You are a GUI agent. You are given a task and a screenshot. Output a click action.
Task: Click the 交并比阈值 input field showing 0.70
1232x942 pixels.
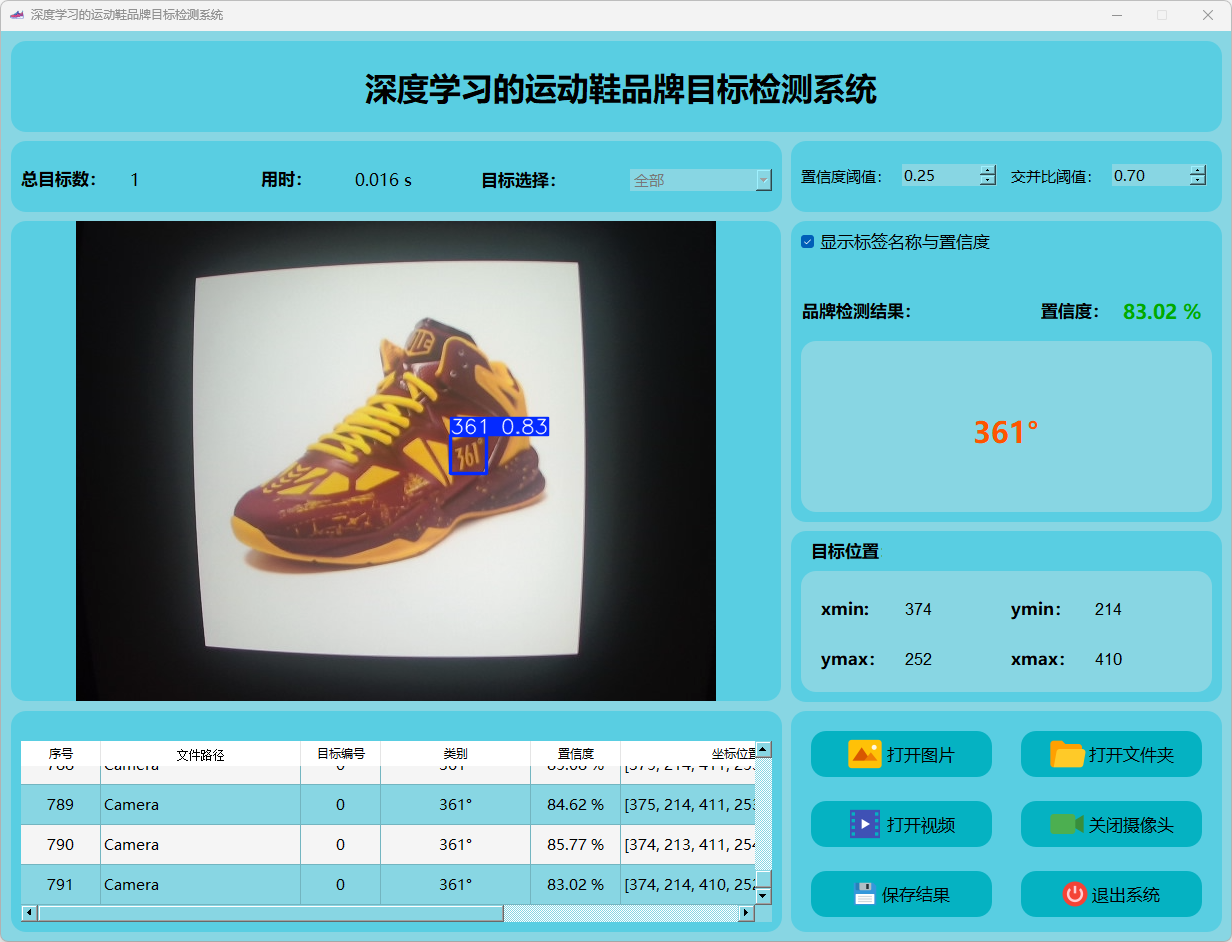tap(1150, 176)
